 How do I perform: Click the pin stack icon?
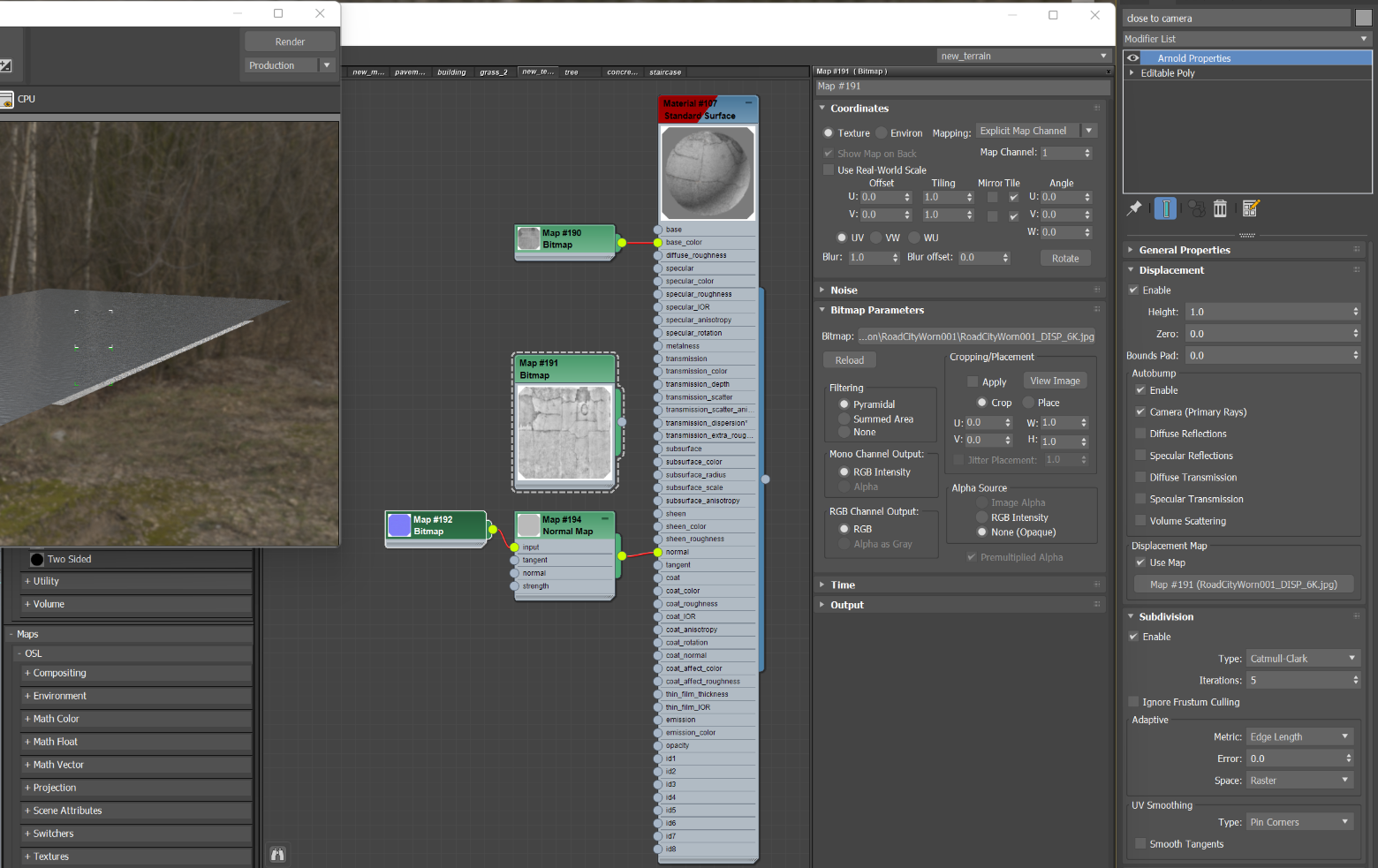coord(1135,208)
